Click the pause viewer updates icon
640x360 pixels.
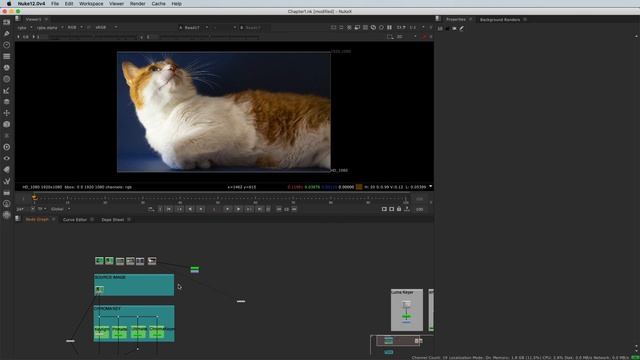coord(389,27)
